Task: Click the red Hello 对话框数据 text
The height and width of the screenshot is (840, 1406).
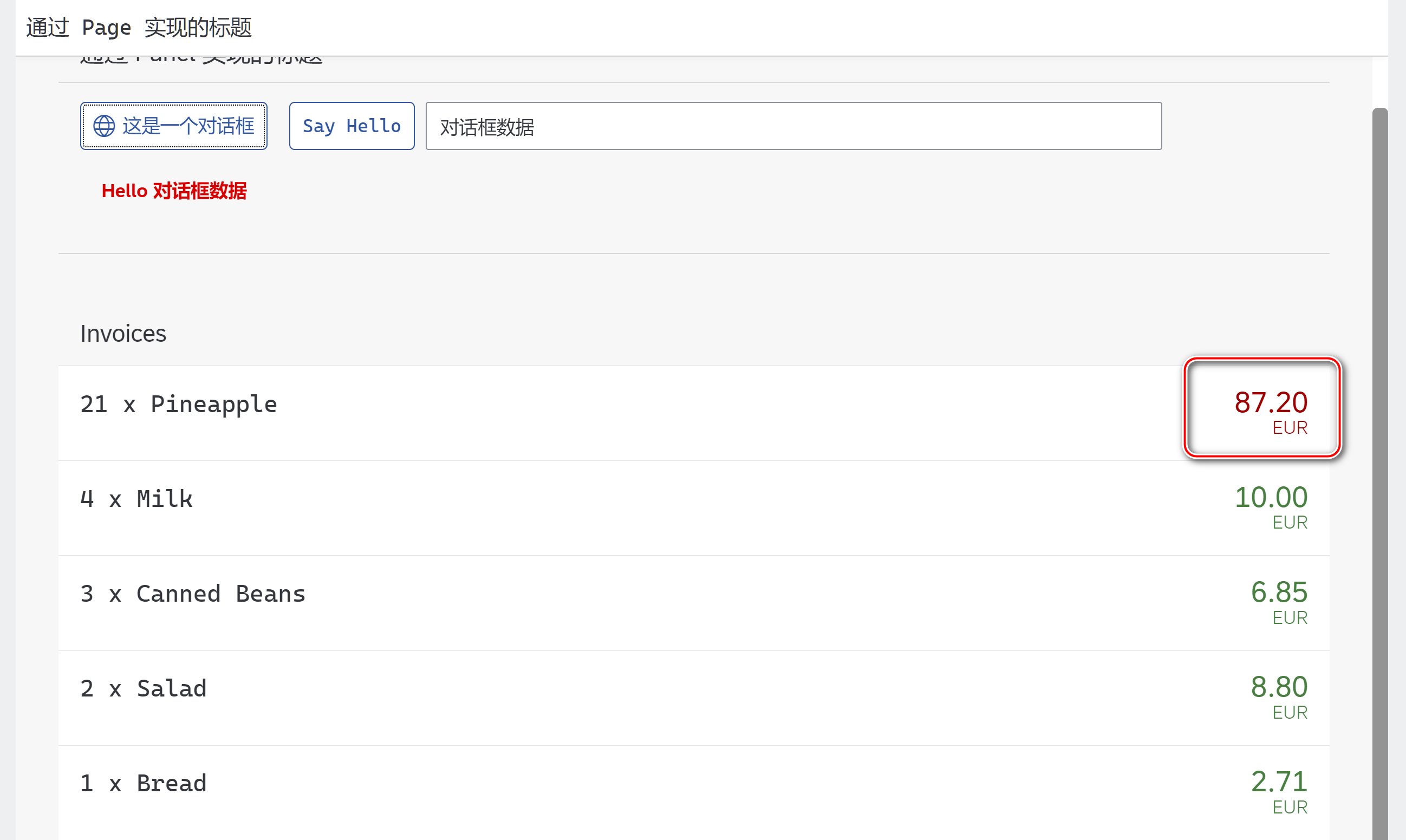Action: tap(174, 191)
